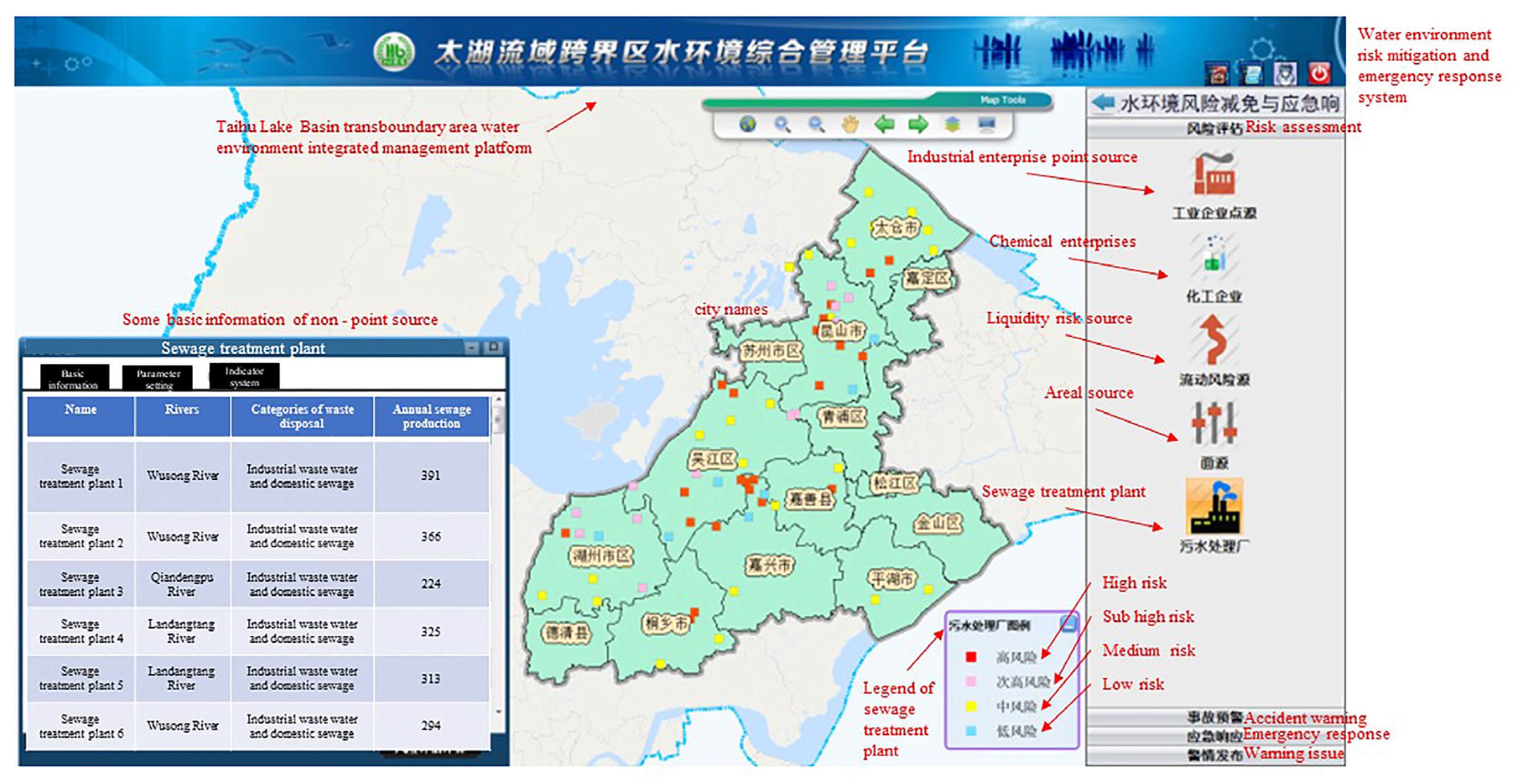Image resolution: width=1517 pixels, height=784 pixels.
Task: Click the Sewage treatment plant factory icon
Action: click(x=1214, y=507)
